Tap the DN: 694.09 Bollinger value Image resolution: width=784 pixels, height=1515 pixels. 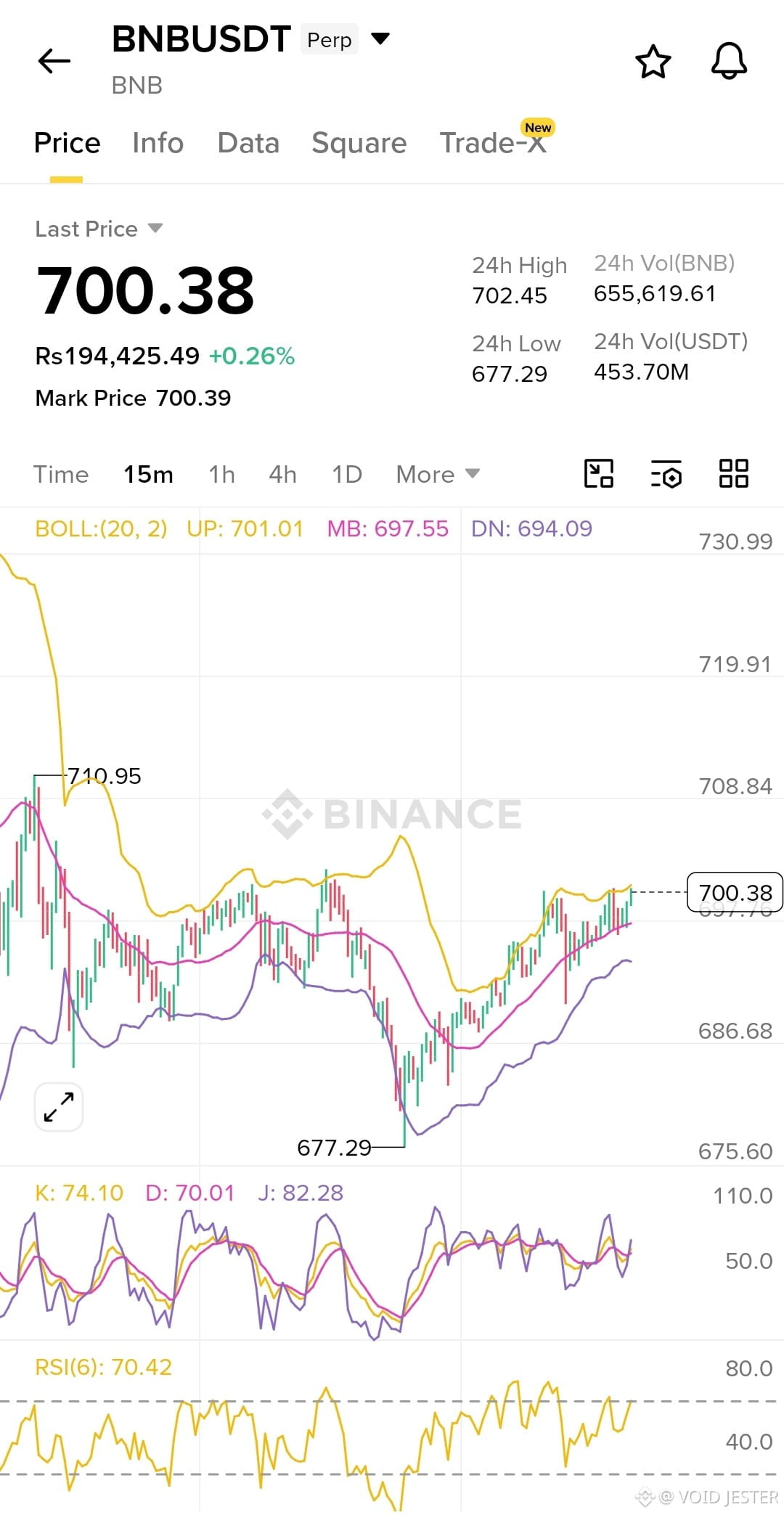coord(531,528)
